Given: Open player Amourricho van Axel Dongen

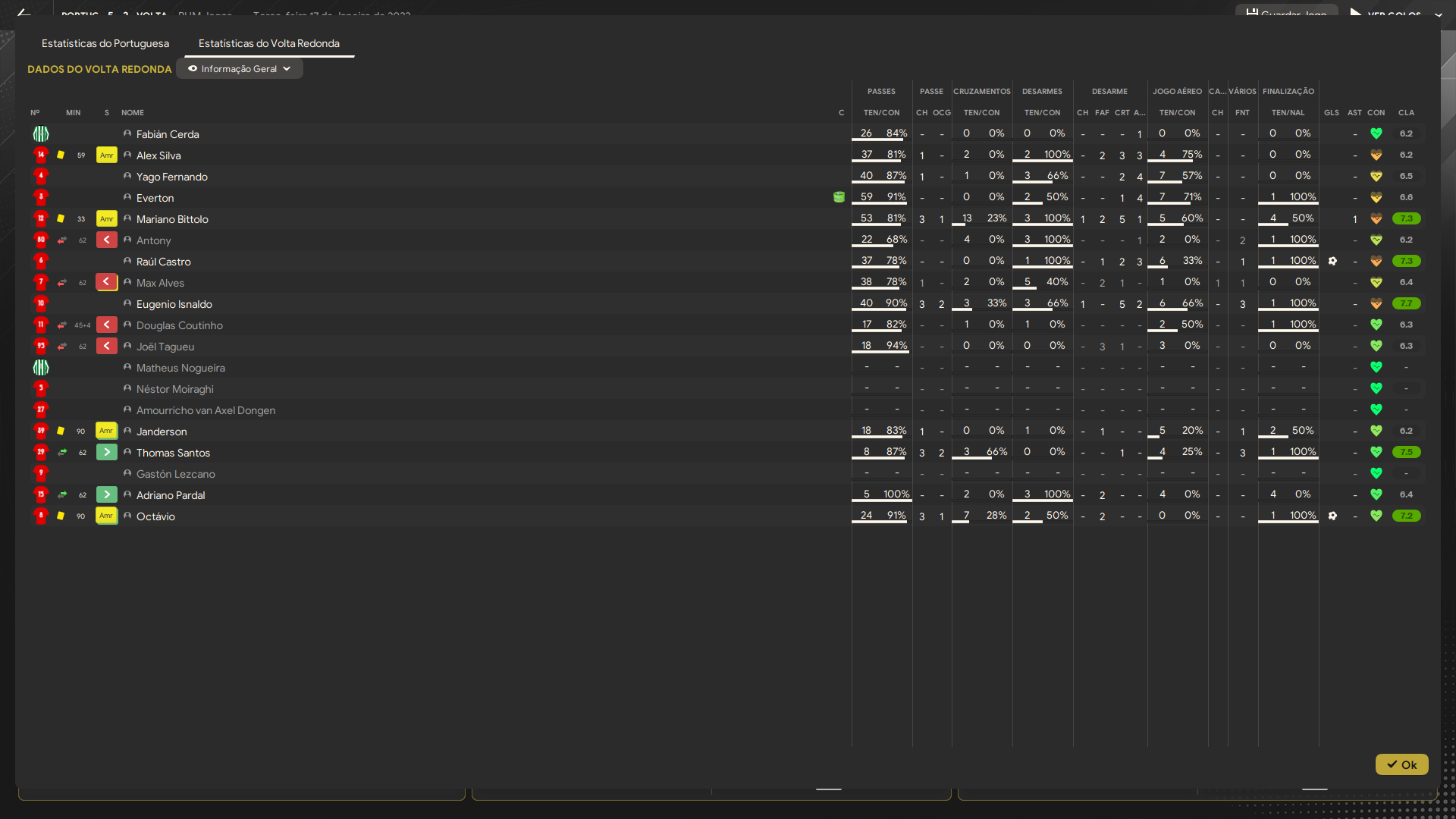Looking at the screenshot, I should (x=206, y=410).
